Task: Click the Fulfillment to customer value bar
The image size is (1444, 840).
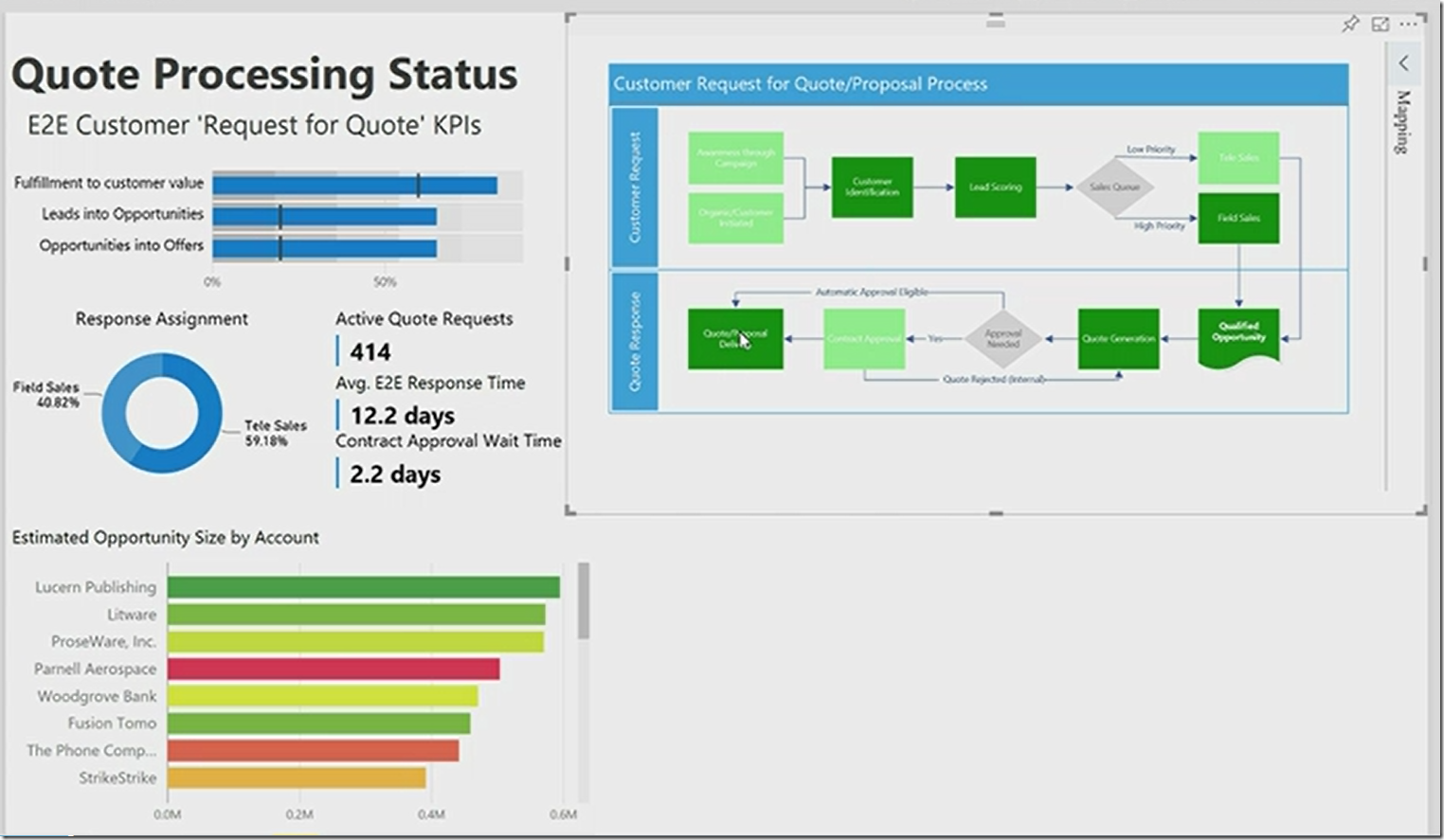Action: [x=354, y=186]
